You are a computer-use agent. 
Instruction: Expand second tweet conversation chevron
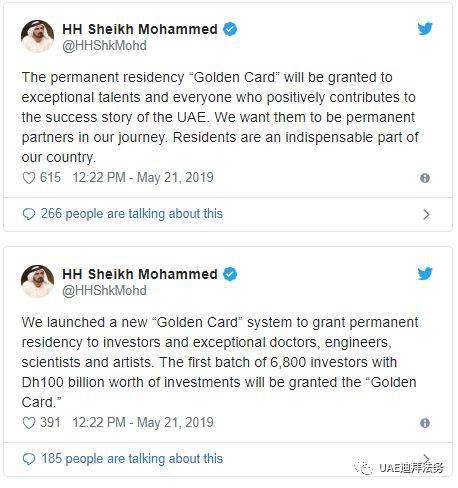426,457
